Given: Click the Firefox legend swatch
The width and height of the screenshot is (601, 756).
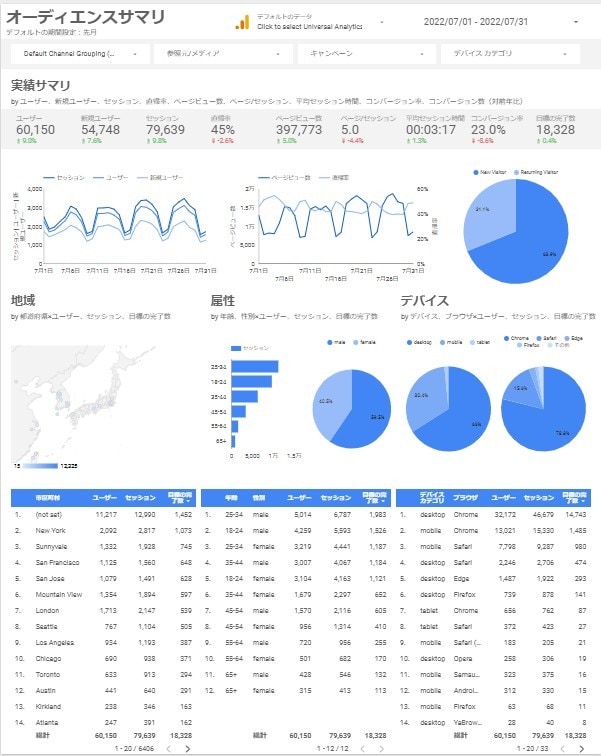Looking at the screenshot, I should click(x=519, y=345).
